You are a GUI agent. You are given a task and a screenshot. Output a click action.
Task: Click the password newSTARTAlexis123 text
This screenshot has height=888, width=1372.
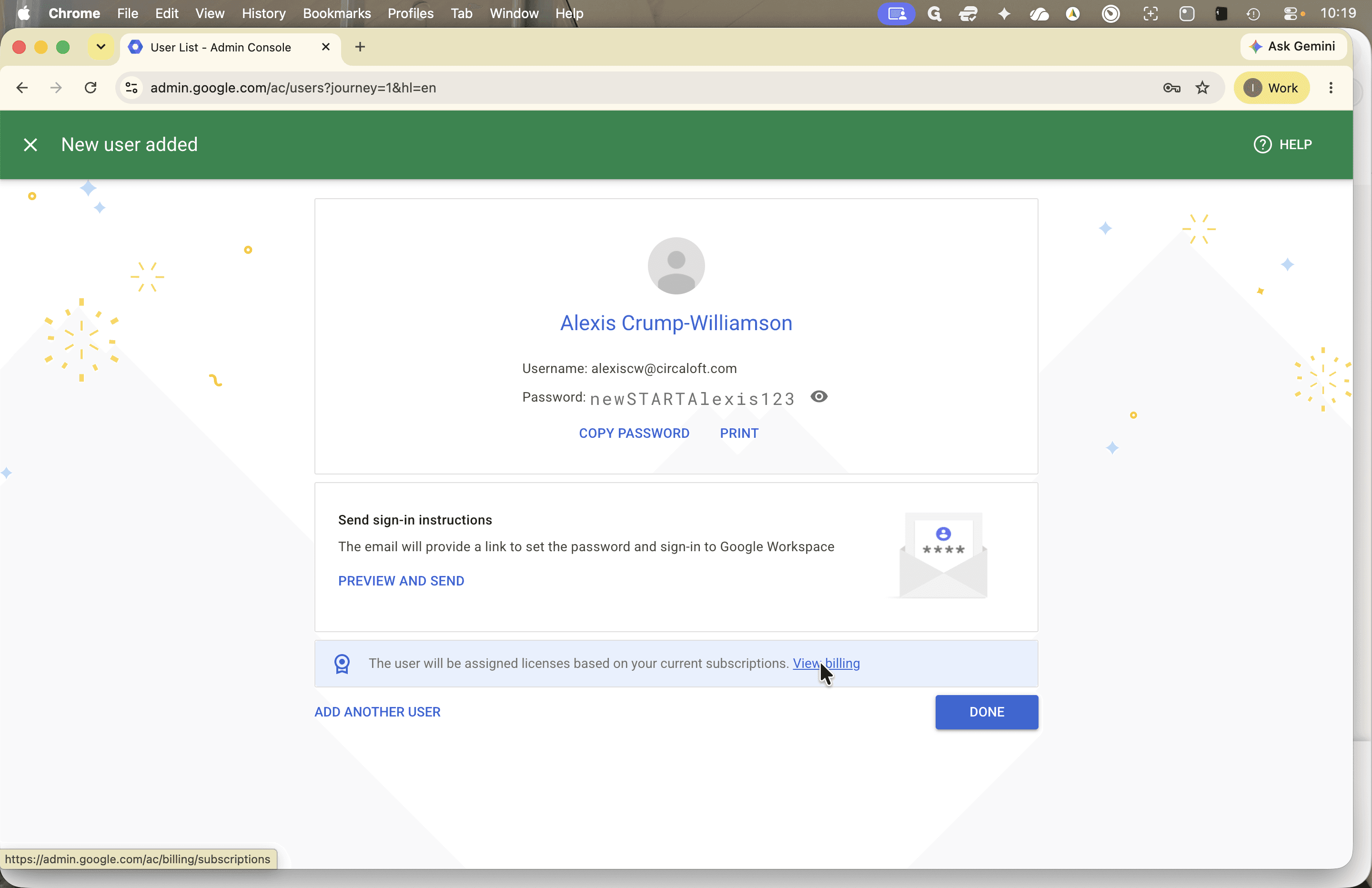point(692,399)
